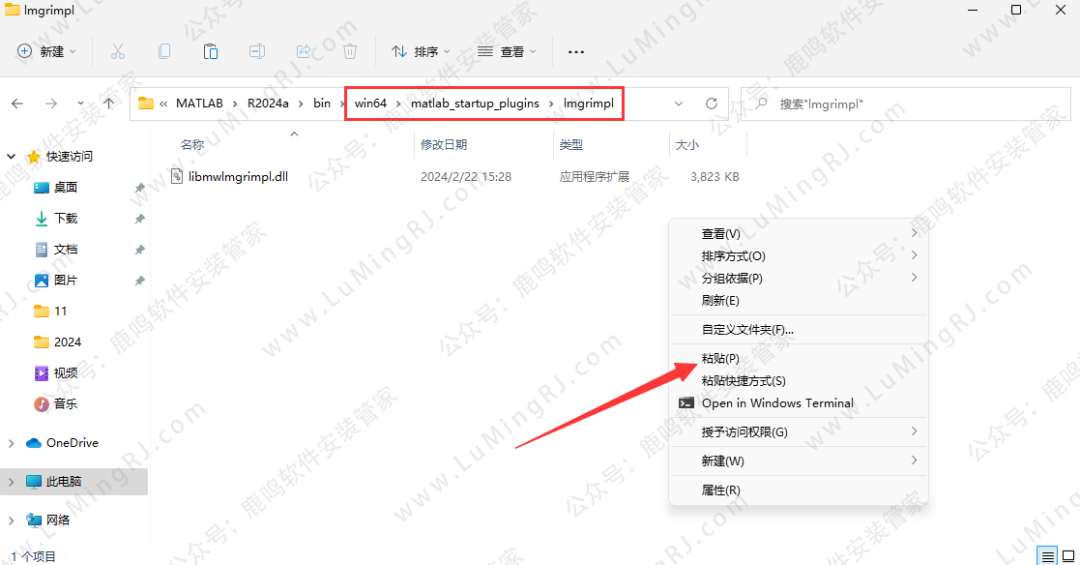Viewport: 1080px width, 565px height.
Task: Select 此电脑 in navigation pane
Action: point(63,482)
